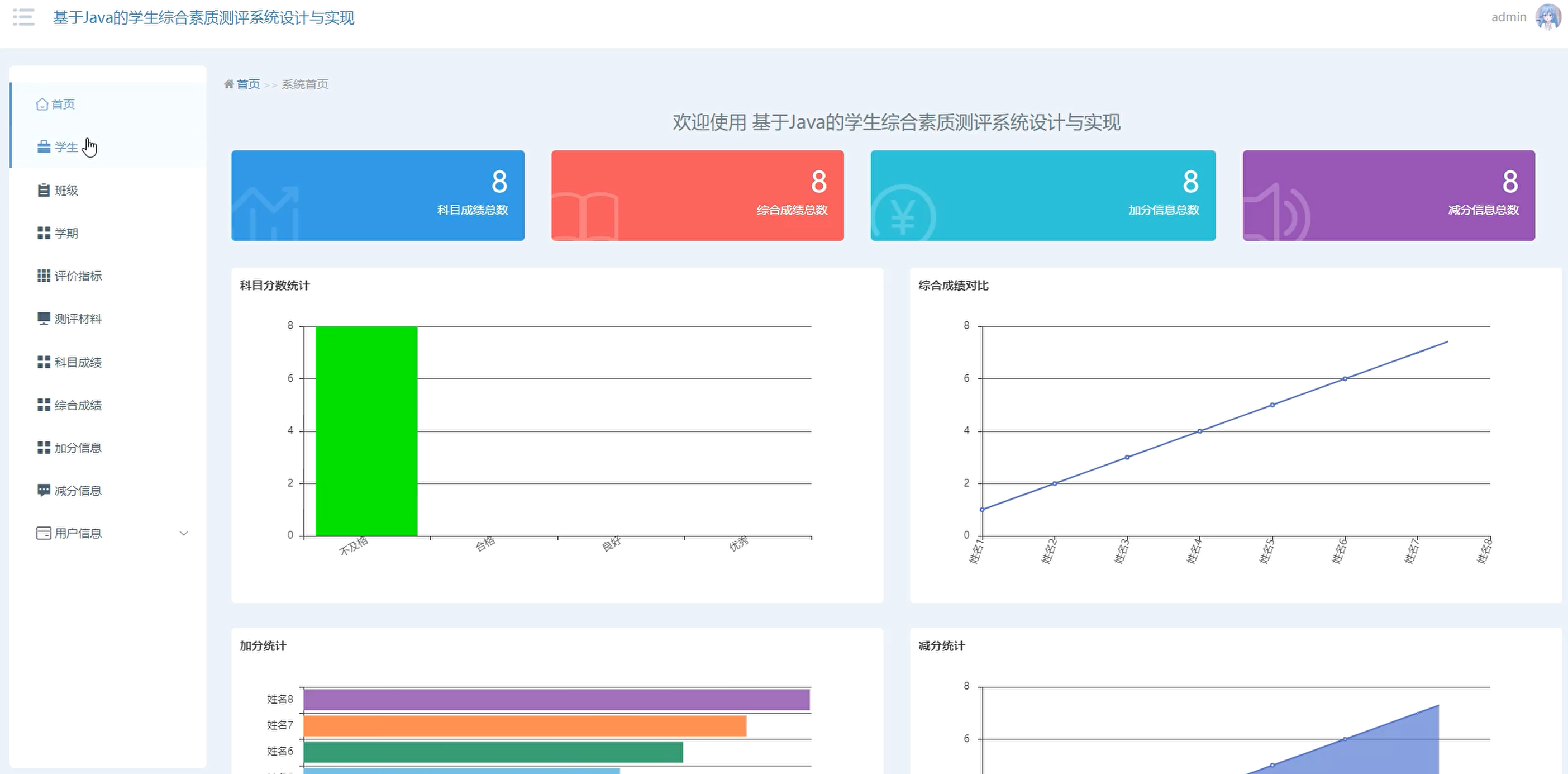Click the grid icon beside 科目成绩
Viewport: 1568px width, 774px height.
[44, 362]
